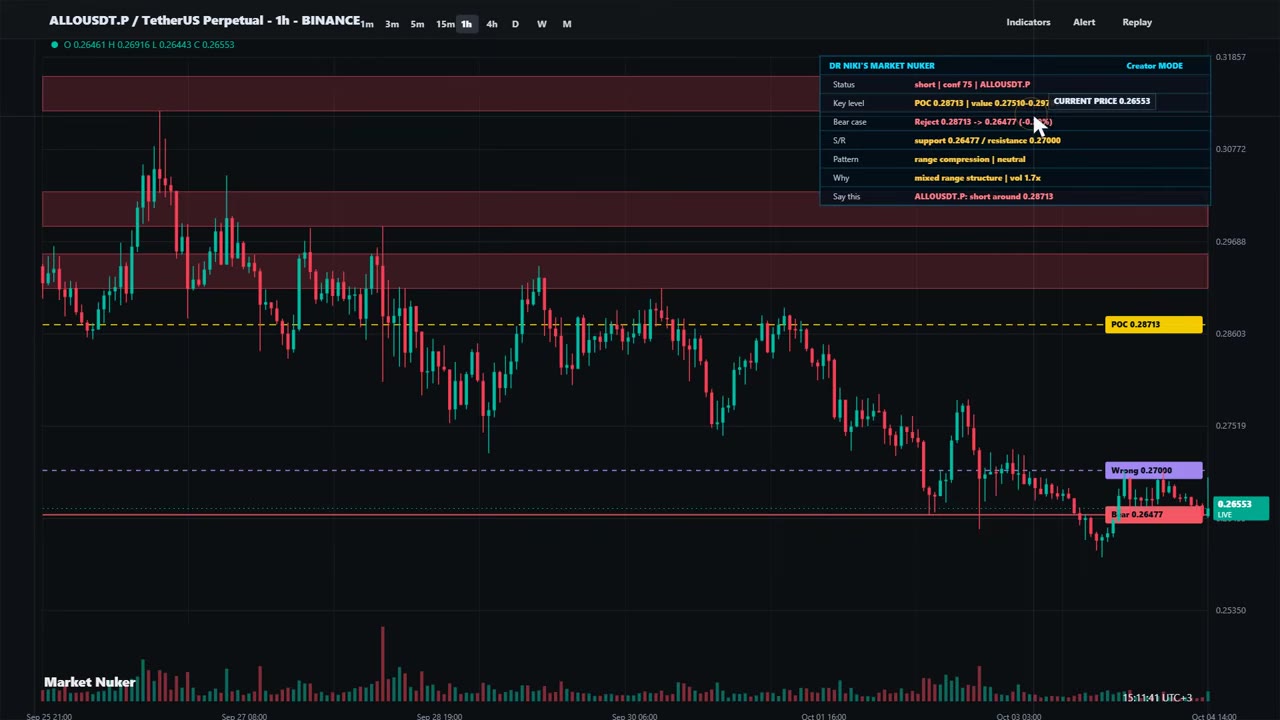Viewport: 1280px width, 720px height.
Task: Click the purple Wrong 0.27000 level label
Action: point(1154,470)
